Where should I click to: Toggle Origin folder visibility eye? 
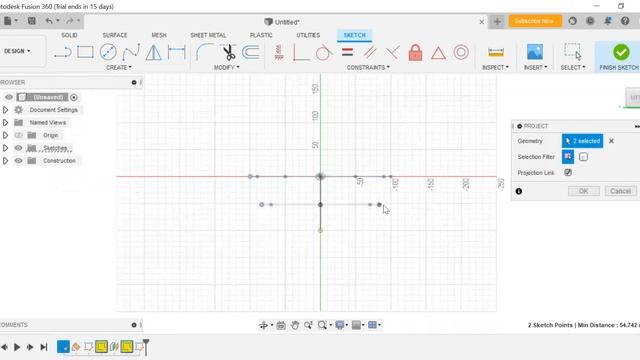pyautogui.click(x=18, y=135)
